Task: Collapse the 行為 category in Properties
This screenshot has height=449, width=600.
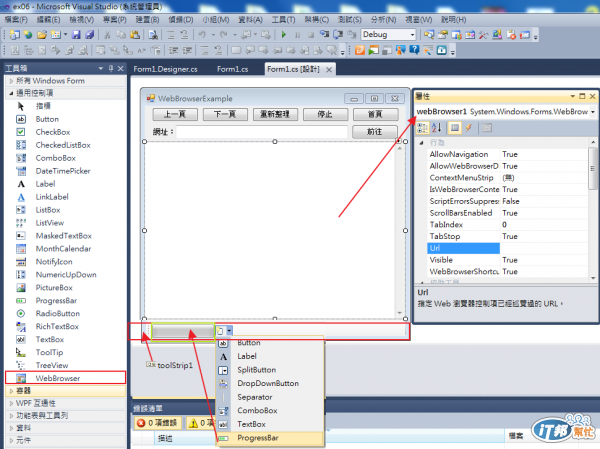Action: pos(421,143)
